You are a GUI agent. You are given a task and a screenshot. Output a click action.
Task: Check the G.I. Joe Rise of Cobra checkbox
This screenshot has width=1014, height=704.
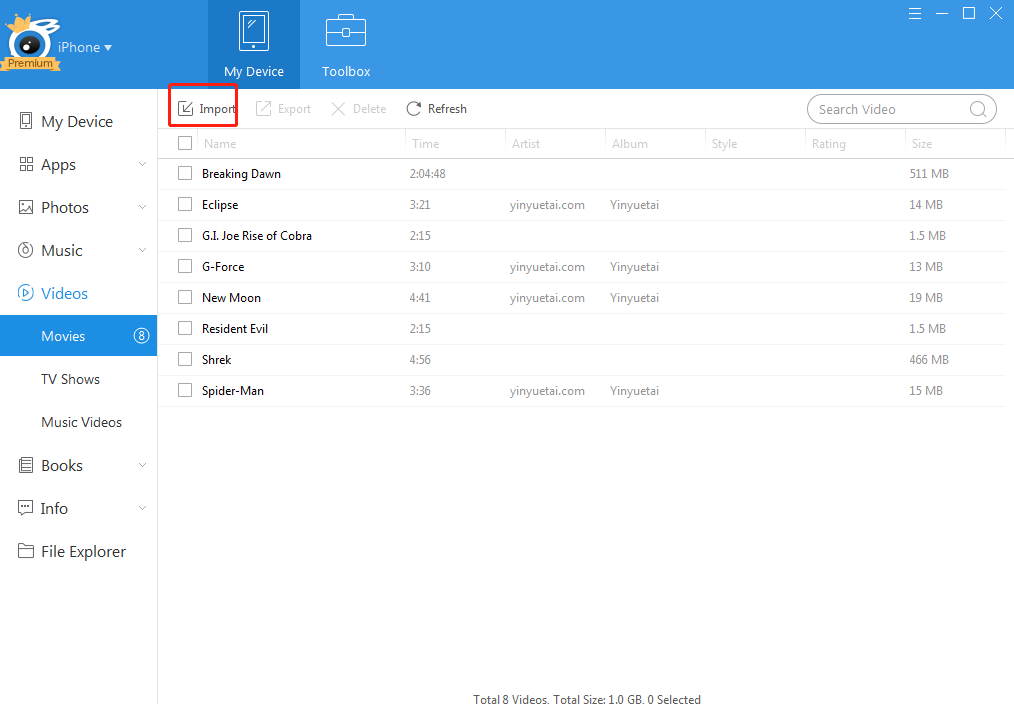185,235
